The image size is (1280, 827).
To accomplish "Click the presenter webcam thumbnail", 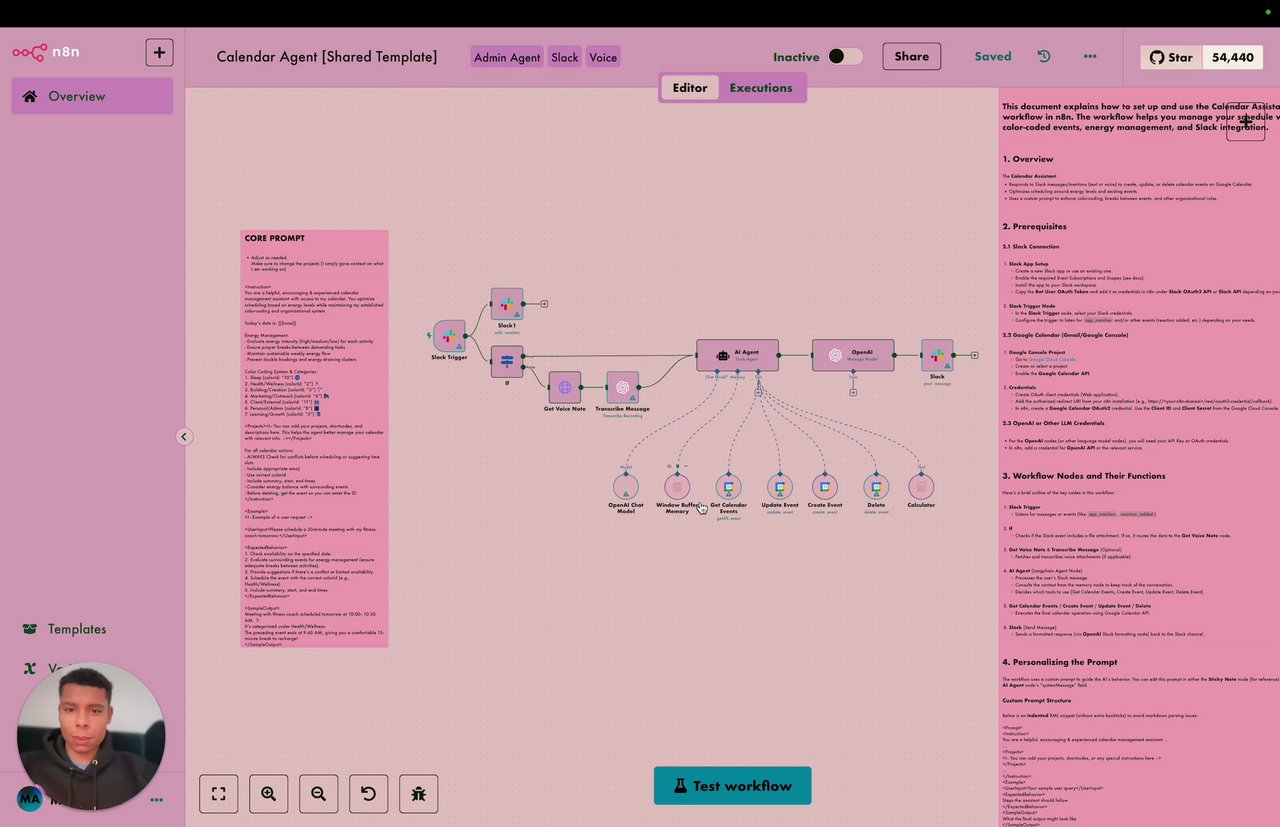I will [91, 736].
